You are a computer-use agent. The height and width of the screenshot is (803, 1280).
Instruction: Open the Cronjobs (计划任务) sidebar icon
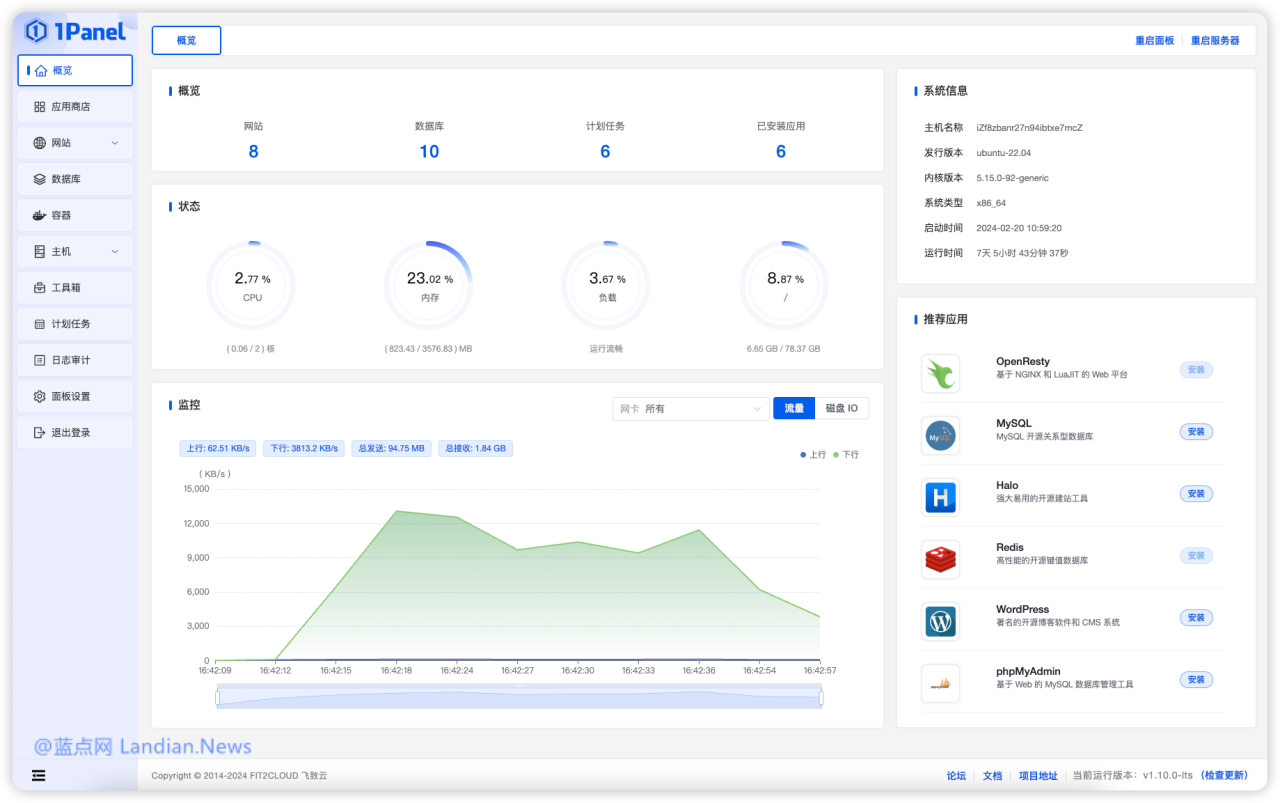coord(40,324)
